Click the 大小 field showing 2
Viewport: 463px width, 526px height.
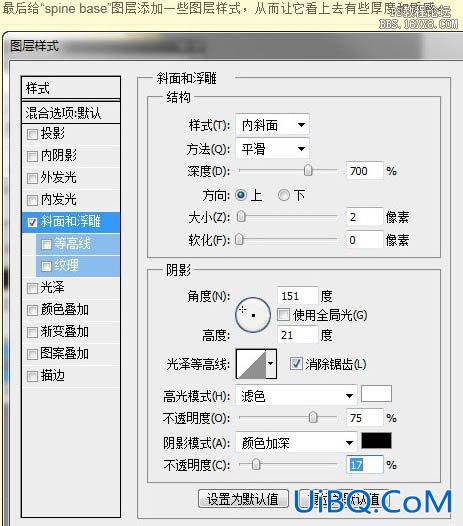(364, 217)
